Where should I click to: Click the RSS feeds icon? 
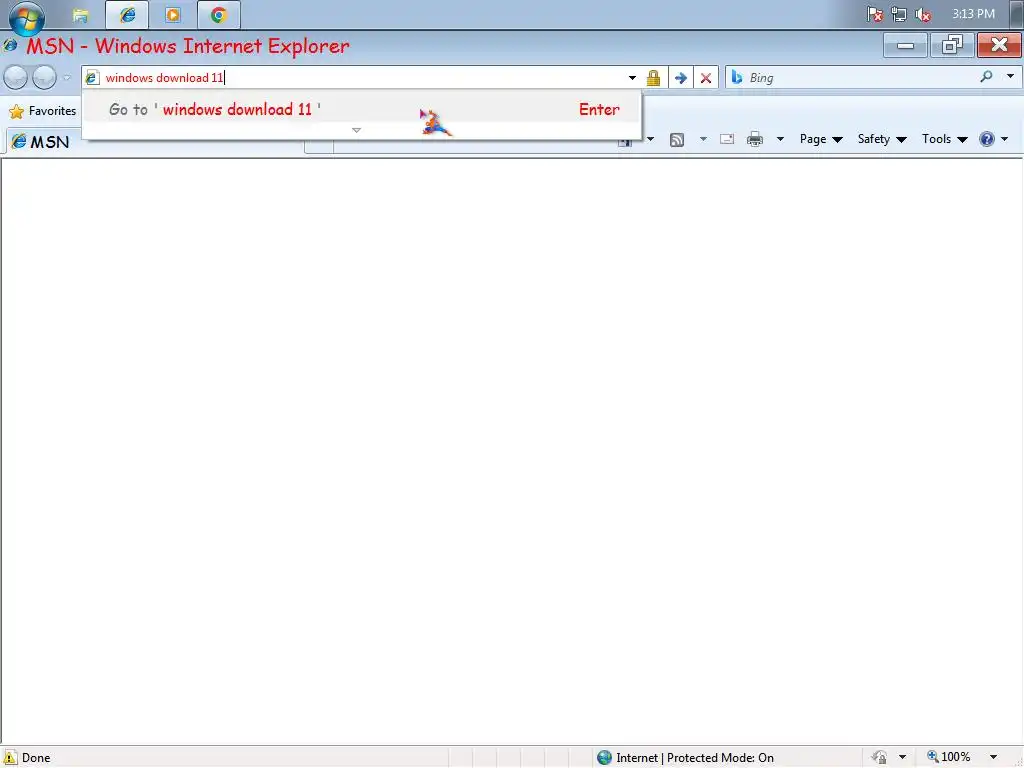[x=677, y=139]
